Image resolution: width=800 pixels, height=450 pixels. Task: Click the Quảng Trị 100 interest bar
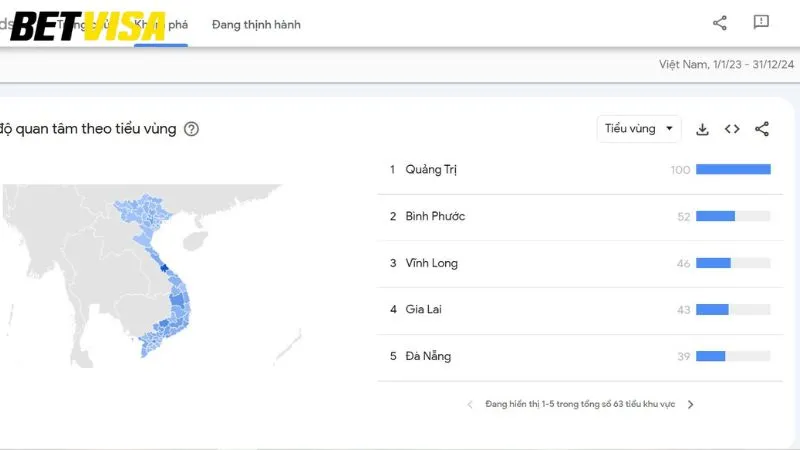coord(733,169)
